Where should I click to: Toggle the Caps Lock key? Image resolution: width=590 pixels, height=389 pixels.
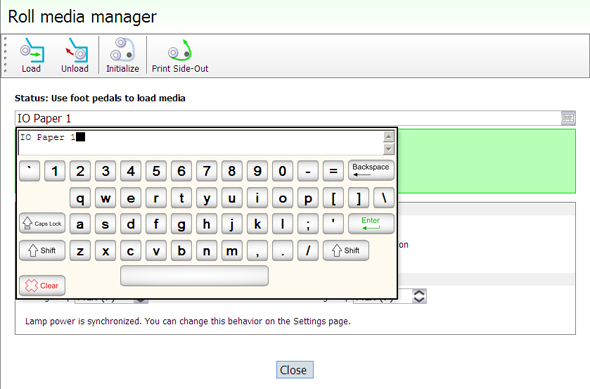point(42,223)
